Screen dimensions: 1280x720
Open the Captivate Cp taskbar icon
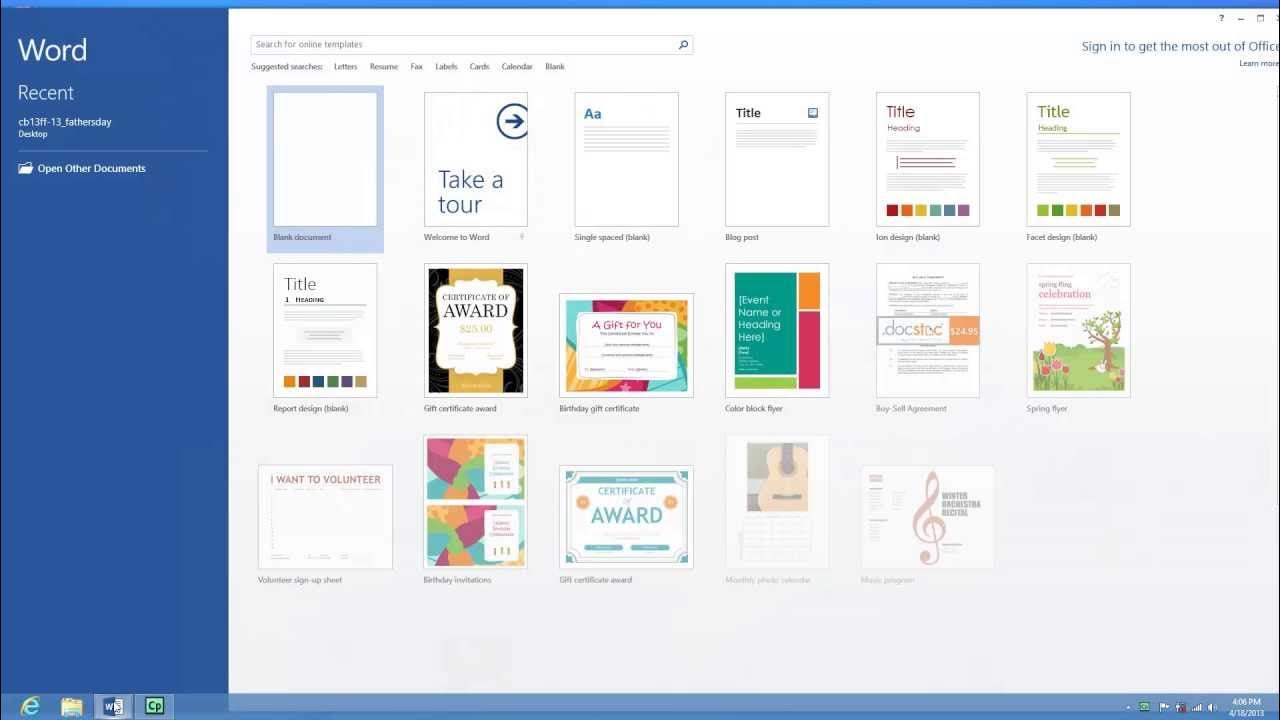(154, 706)
